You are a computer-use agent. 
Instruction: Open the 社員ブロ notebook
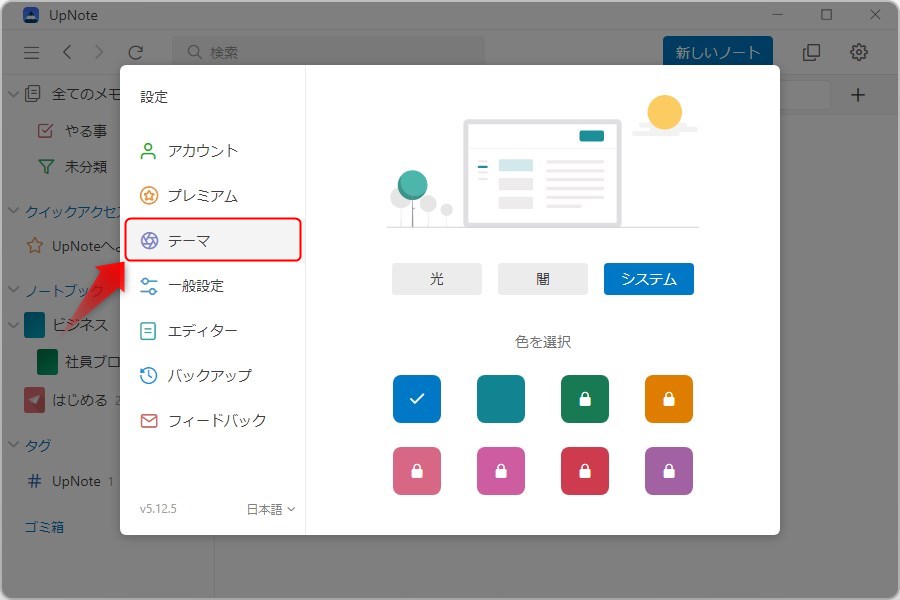[79, 362]
